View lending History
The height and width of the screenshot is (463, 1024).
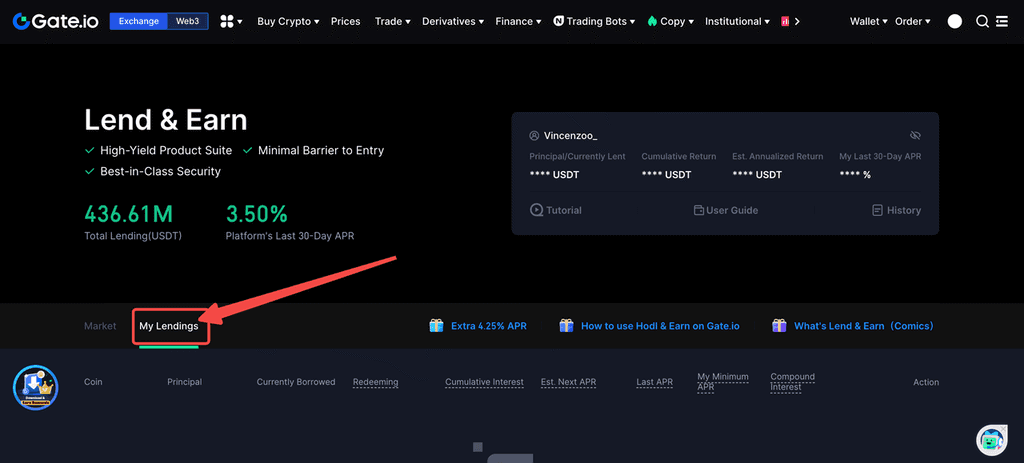coord(896,210)
